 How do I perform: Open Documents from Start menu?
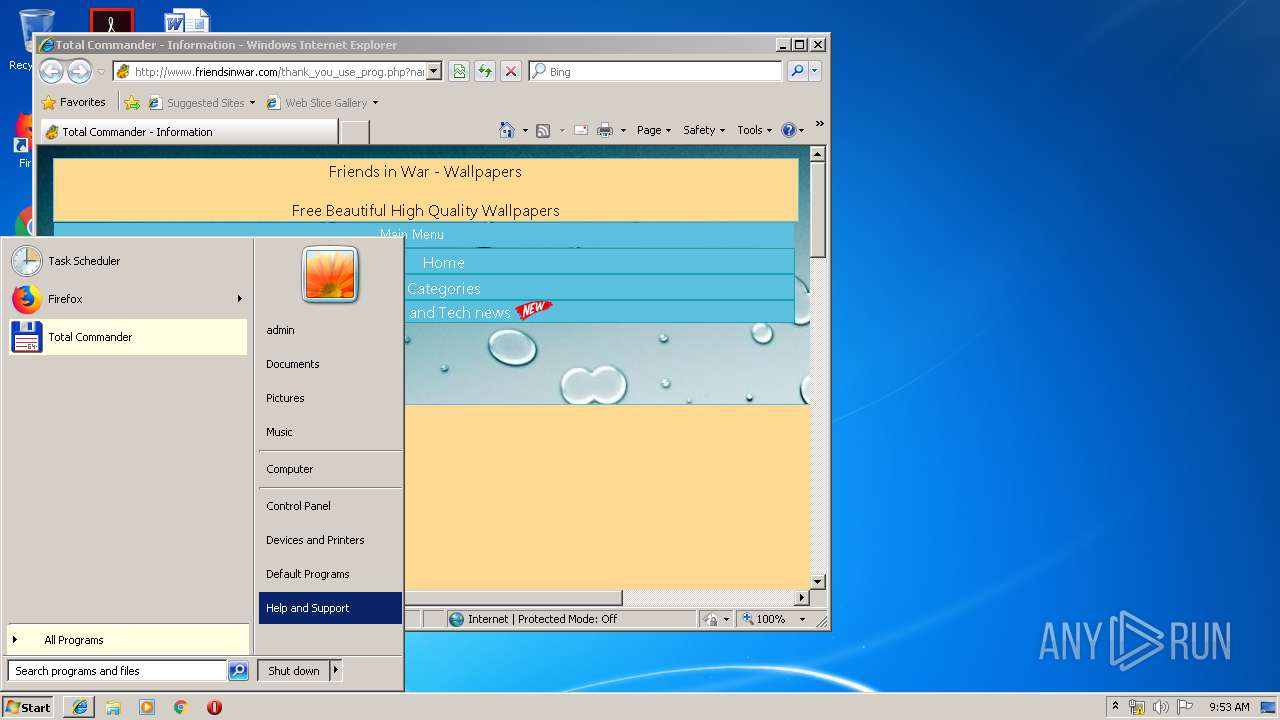tap(330, 364)
